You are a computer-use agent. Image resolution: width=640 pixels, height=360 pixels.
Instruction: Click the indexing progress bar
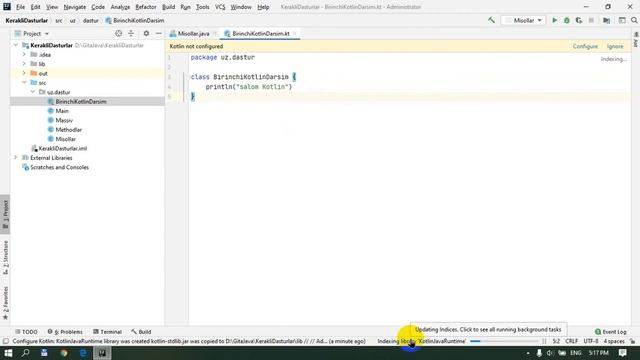click(x=504, y=341)
